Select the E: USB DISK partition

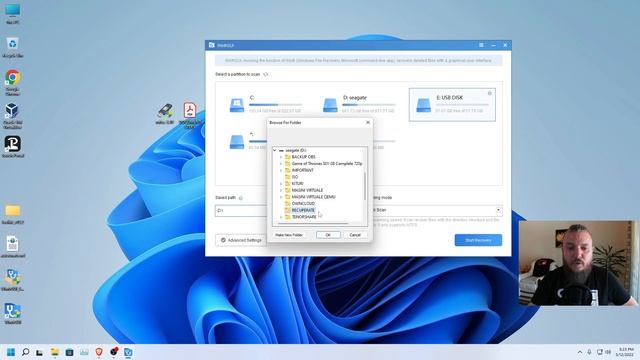click(x=452, y=104)
